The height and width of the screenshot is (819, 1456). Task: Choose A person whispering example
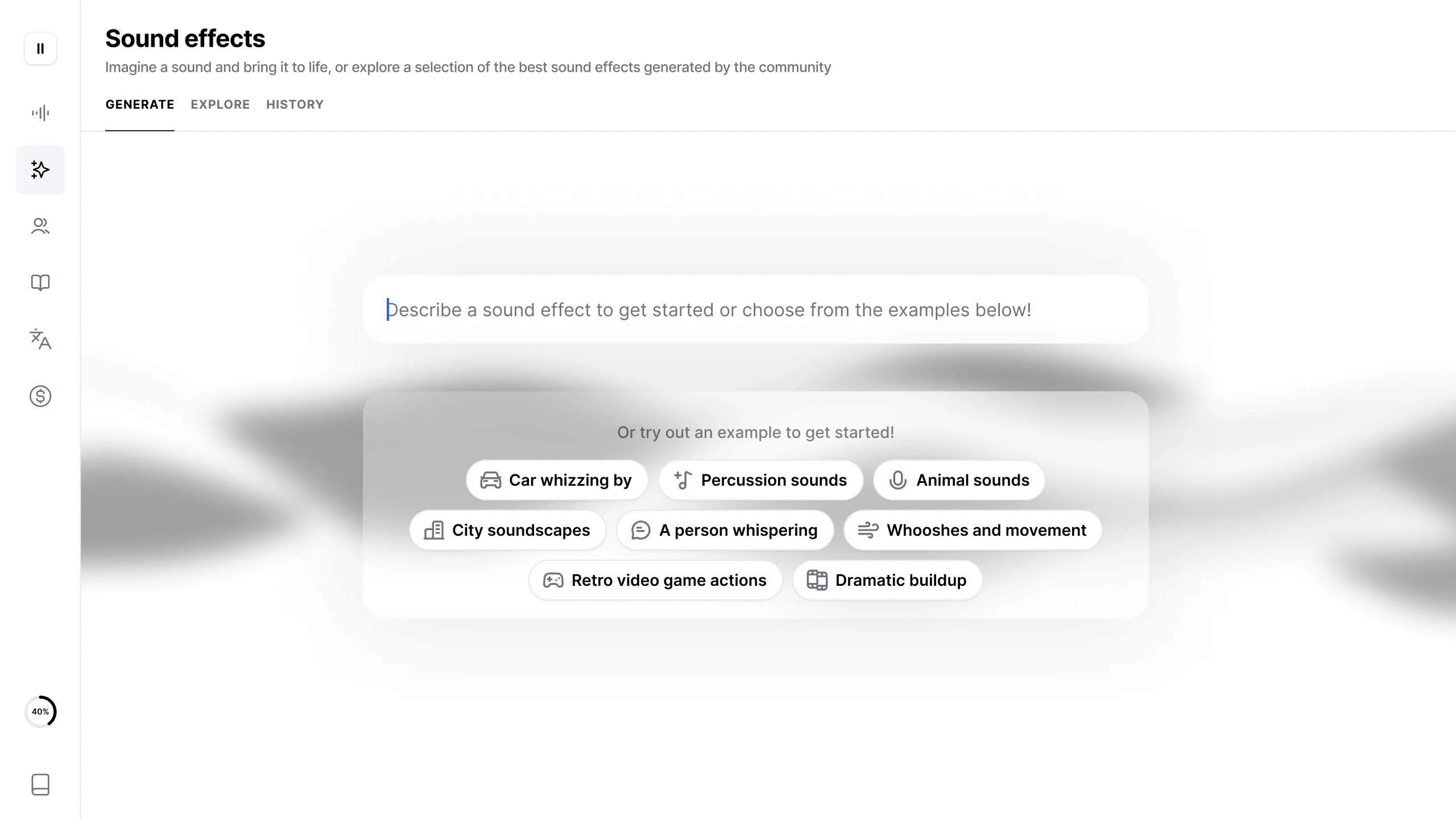725,531
